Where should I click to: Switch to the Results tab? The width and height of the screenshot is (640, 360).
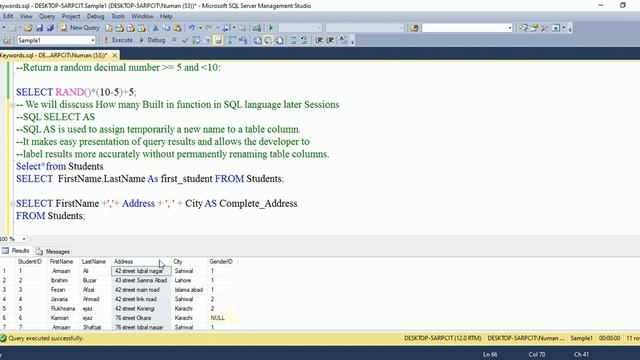tap(16, 251)
